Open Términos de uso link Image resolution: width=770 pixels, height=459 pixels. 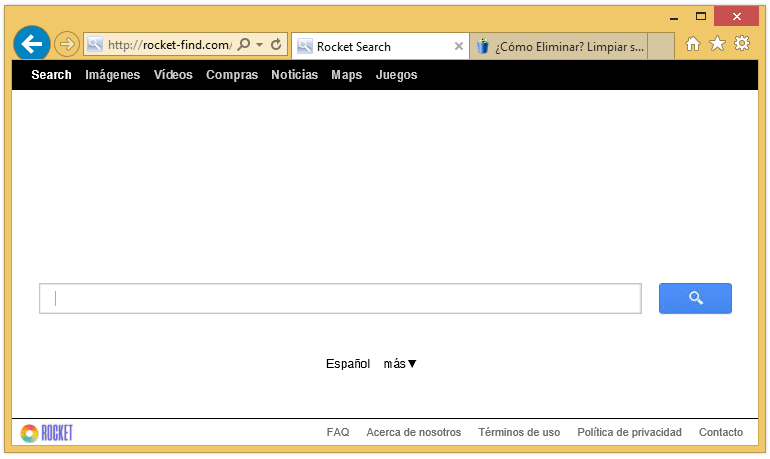tap(519, 432)
